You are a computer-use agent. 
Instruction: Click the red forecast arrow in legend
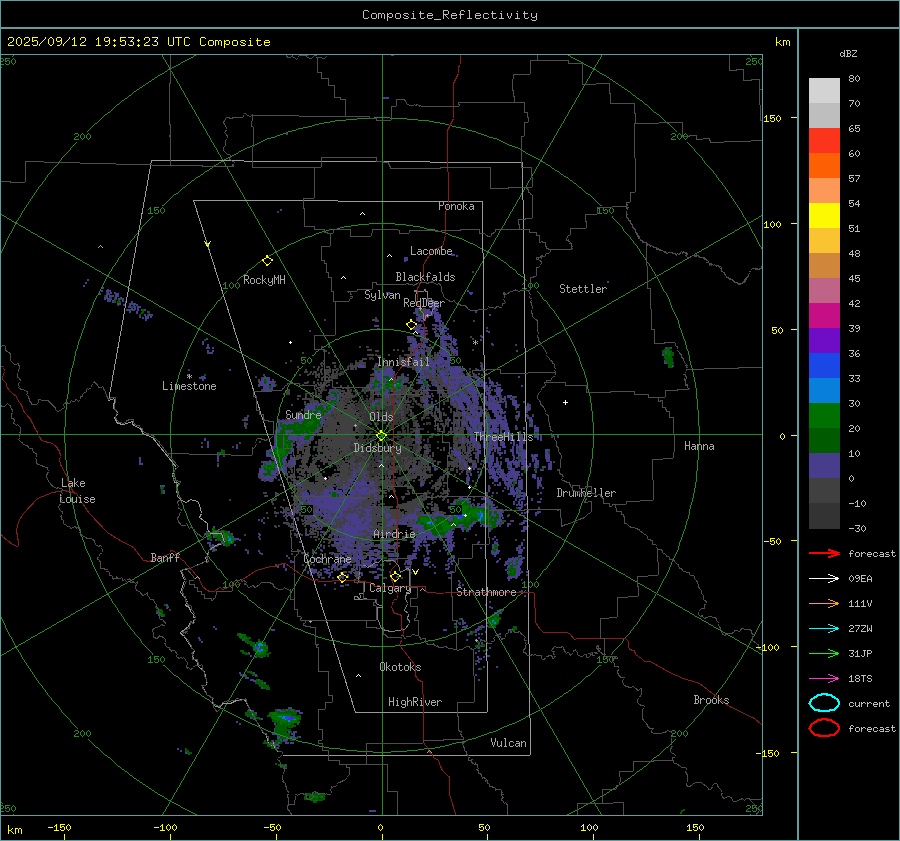(824, 553)
